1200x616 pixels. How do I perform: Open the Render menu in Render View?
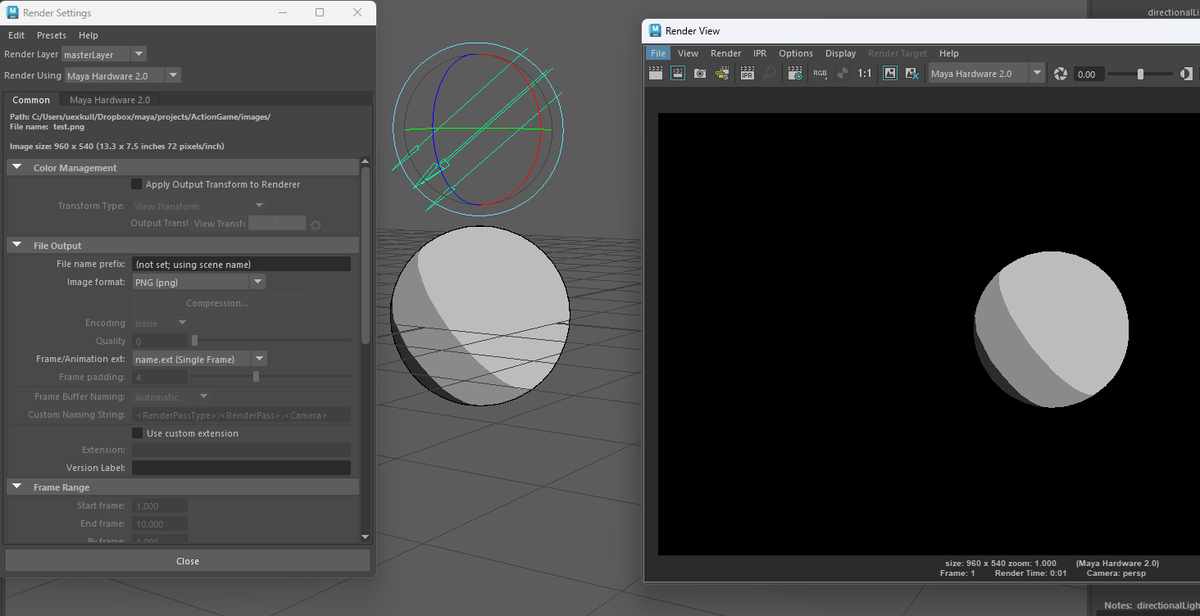click(726, 53)
